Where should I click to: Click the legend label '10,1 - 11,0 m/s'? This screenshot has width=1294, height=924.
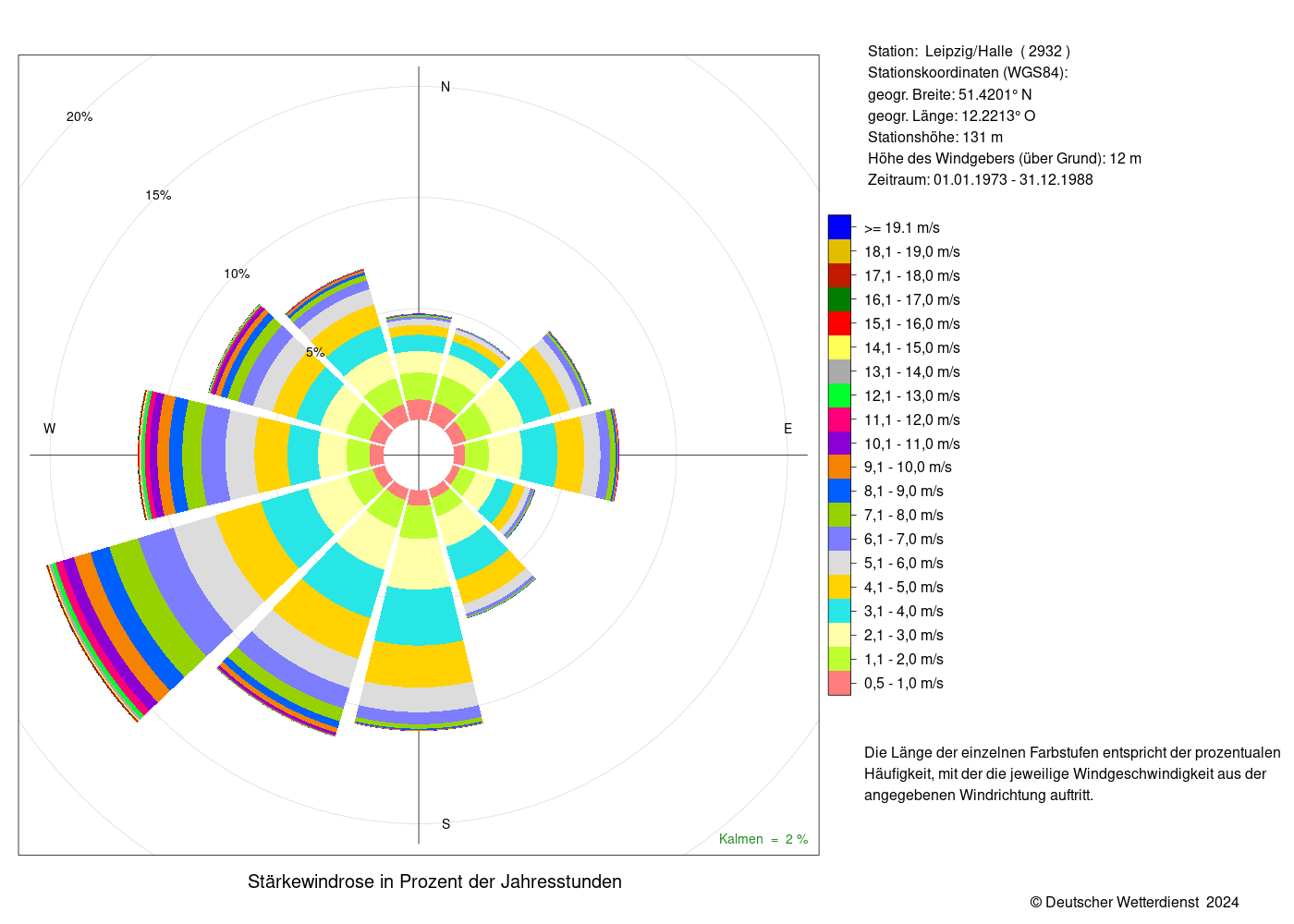pyautogui.click(x=912, y=444)
